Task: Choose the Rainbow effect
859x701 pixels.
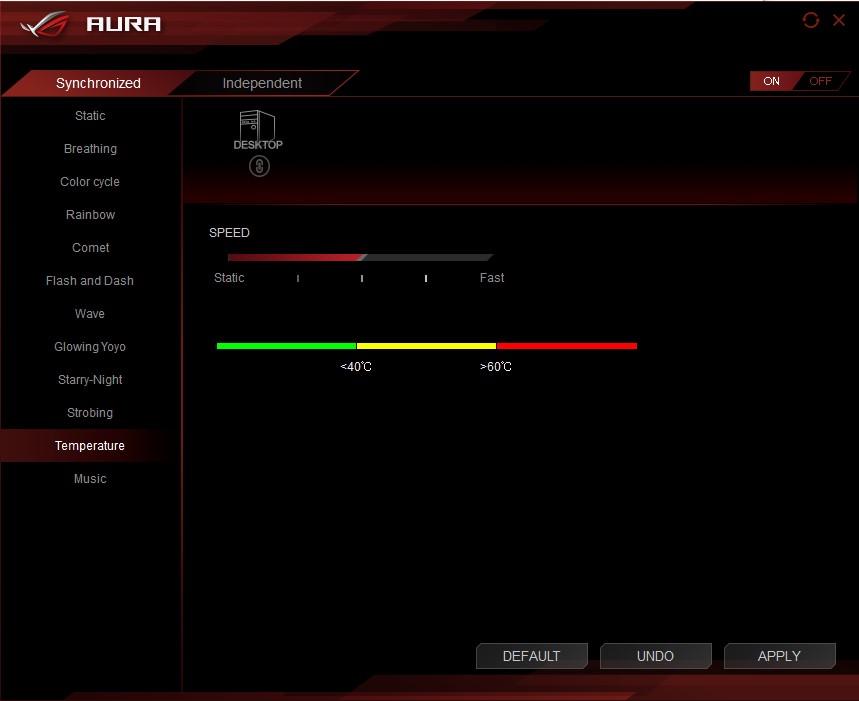Action: pyautogui.click(x=90, y=215)
